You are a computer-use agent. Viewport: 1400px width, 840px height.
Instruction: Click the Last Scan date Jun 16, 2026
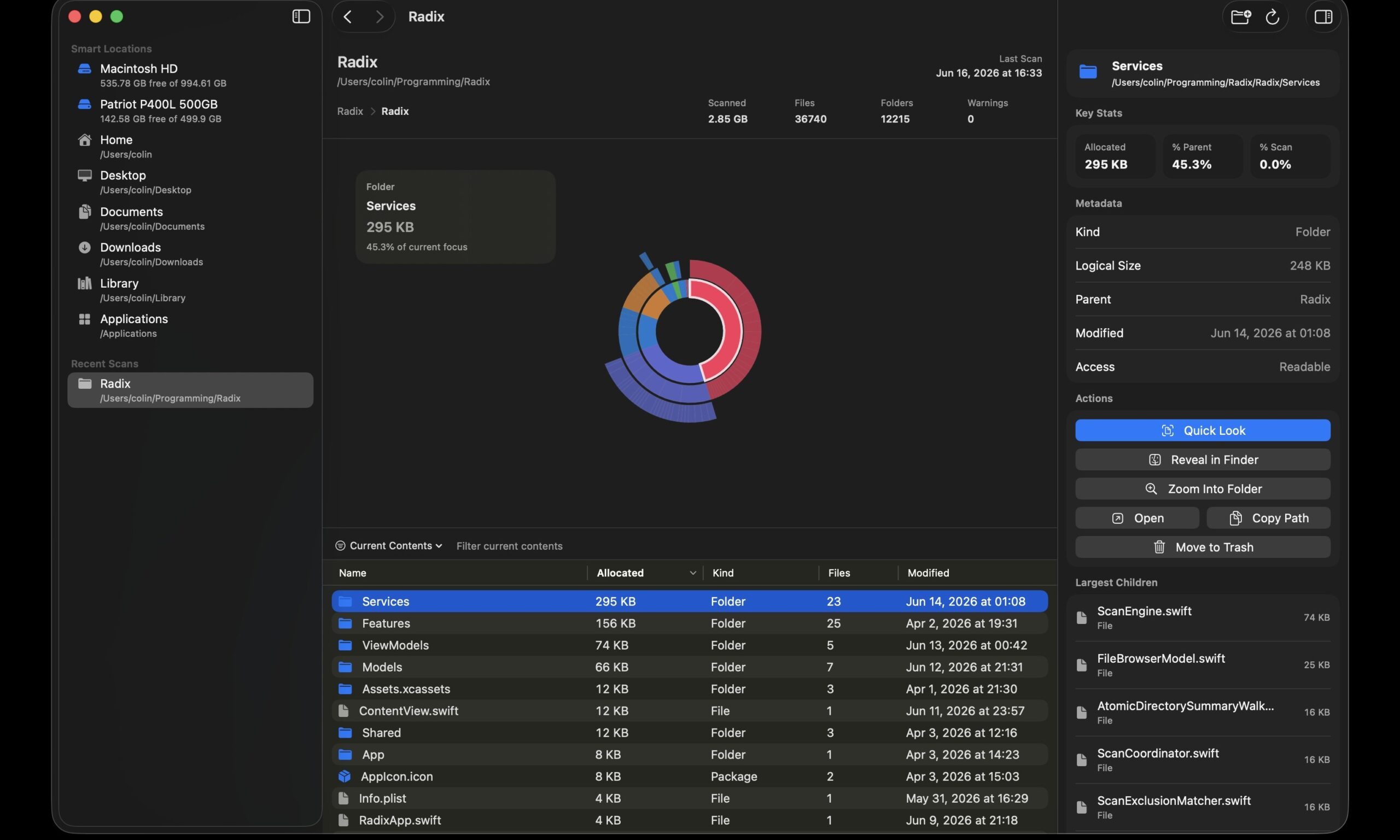coord(989,73)
